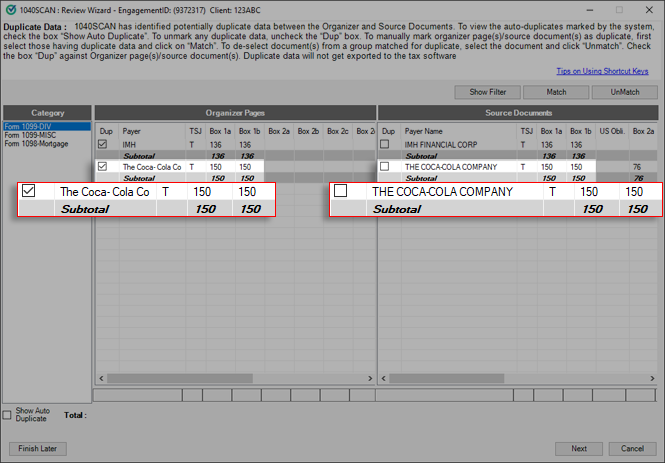Click Organizer Pages Dup column header
The image size is (665, 463).
click(x=106, y=131)
